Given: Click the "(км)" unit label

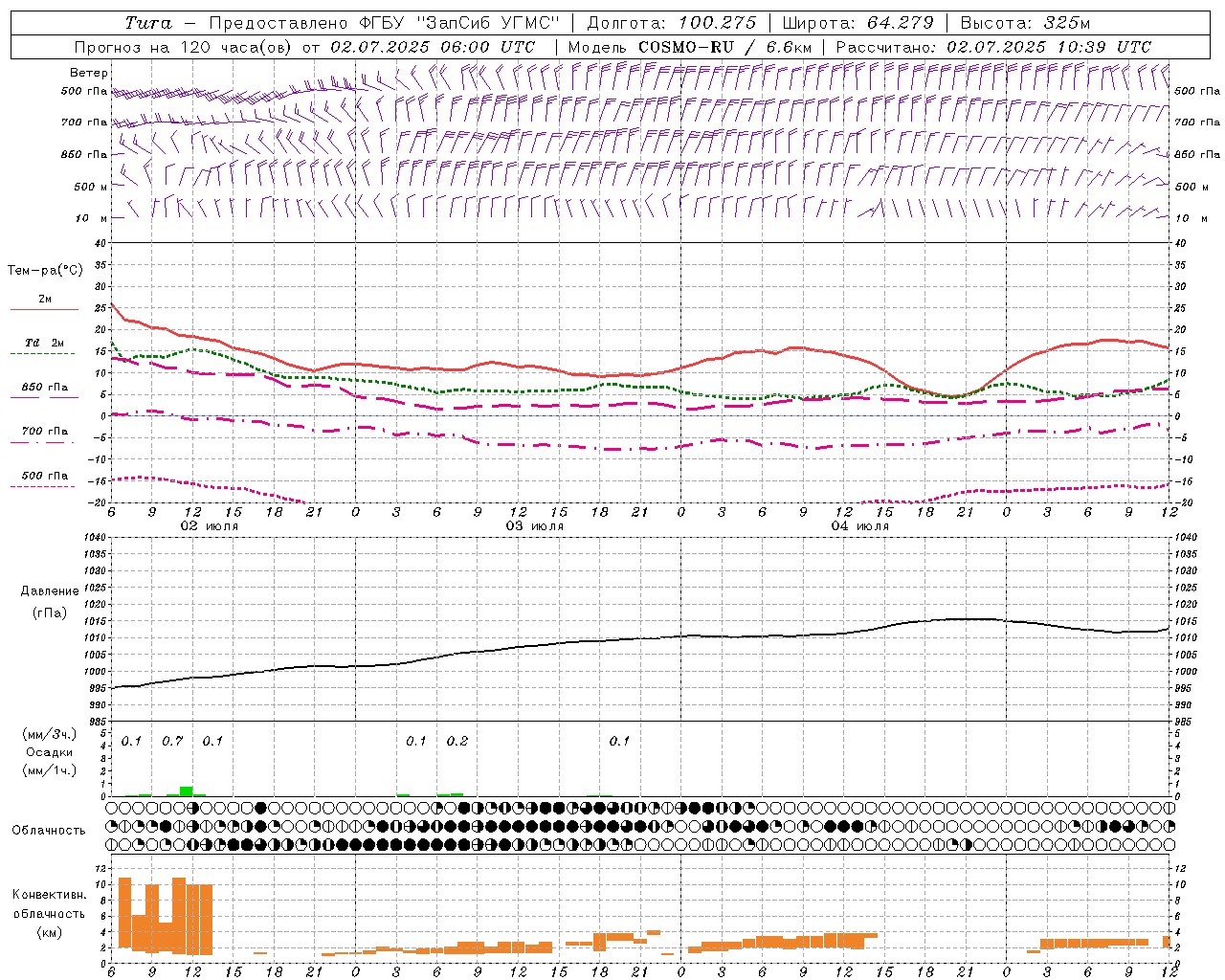Looking at the screenshot, I should pyautogui.click(x=50, y=932).
